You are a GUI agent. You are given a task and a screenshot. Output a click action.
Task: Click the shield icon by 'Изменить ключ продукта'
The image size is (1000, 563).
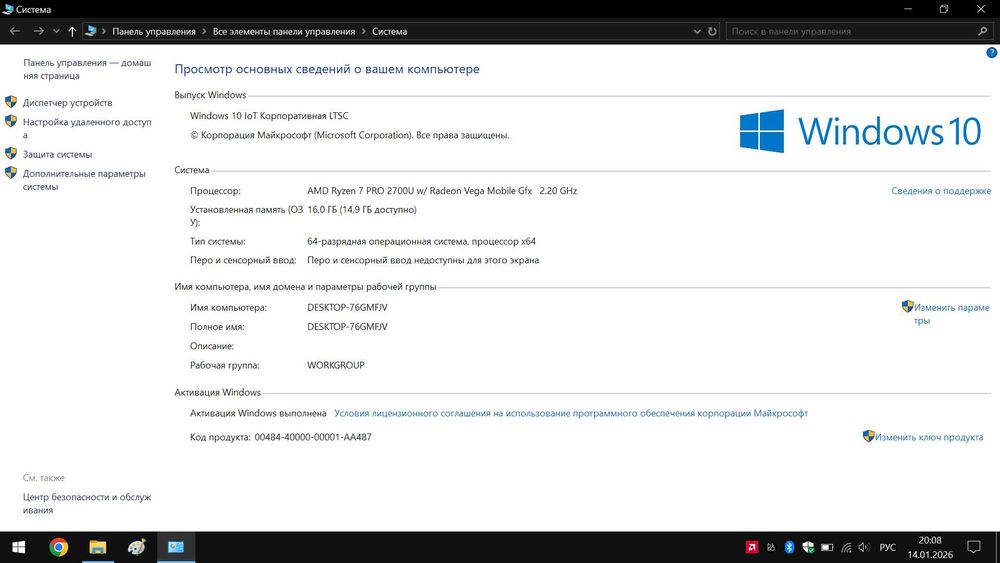click(869, 436)
